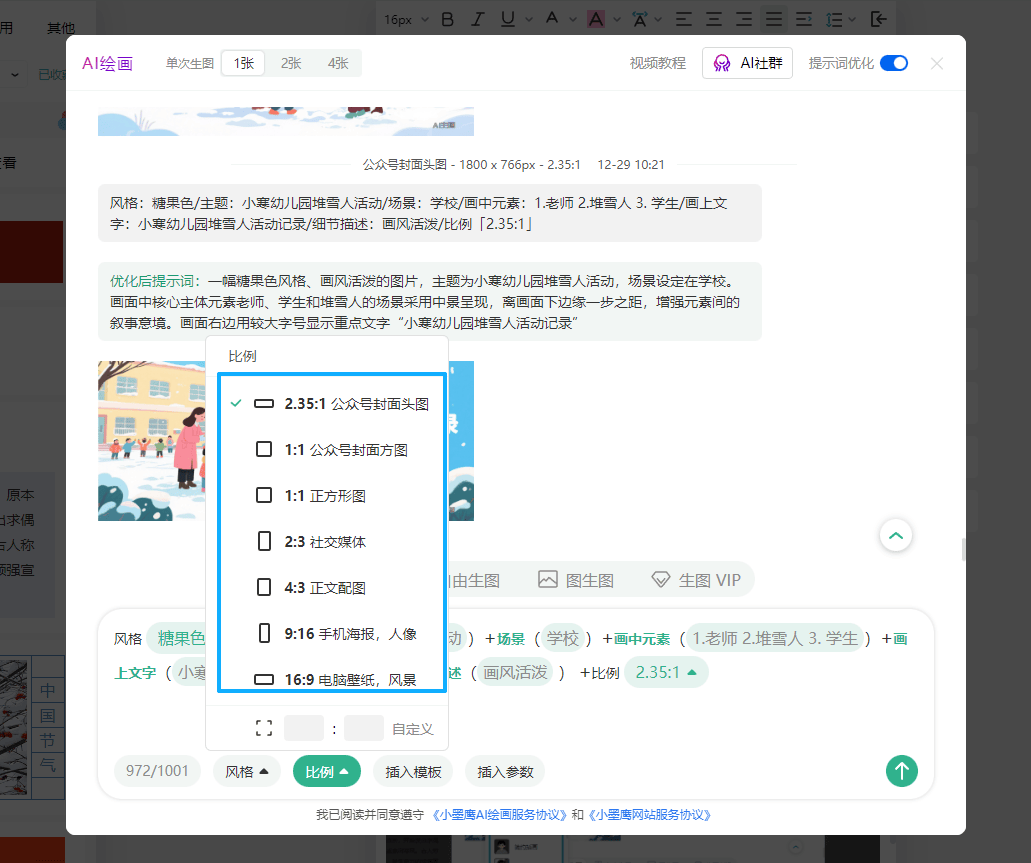This screenshot has width=1031, height=863.
Task: Open the AI社群 community button
Action: tap(747, 63)
